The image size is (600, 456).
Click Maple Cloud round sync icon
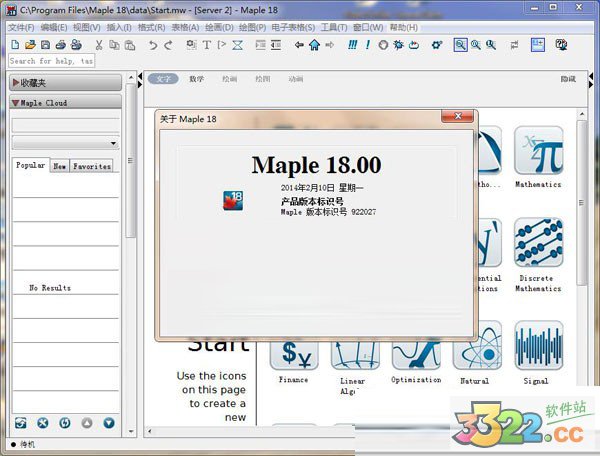(x=65, y=423)
